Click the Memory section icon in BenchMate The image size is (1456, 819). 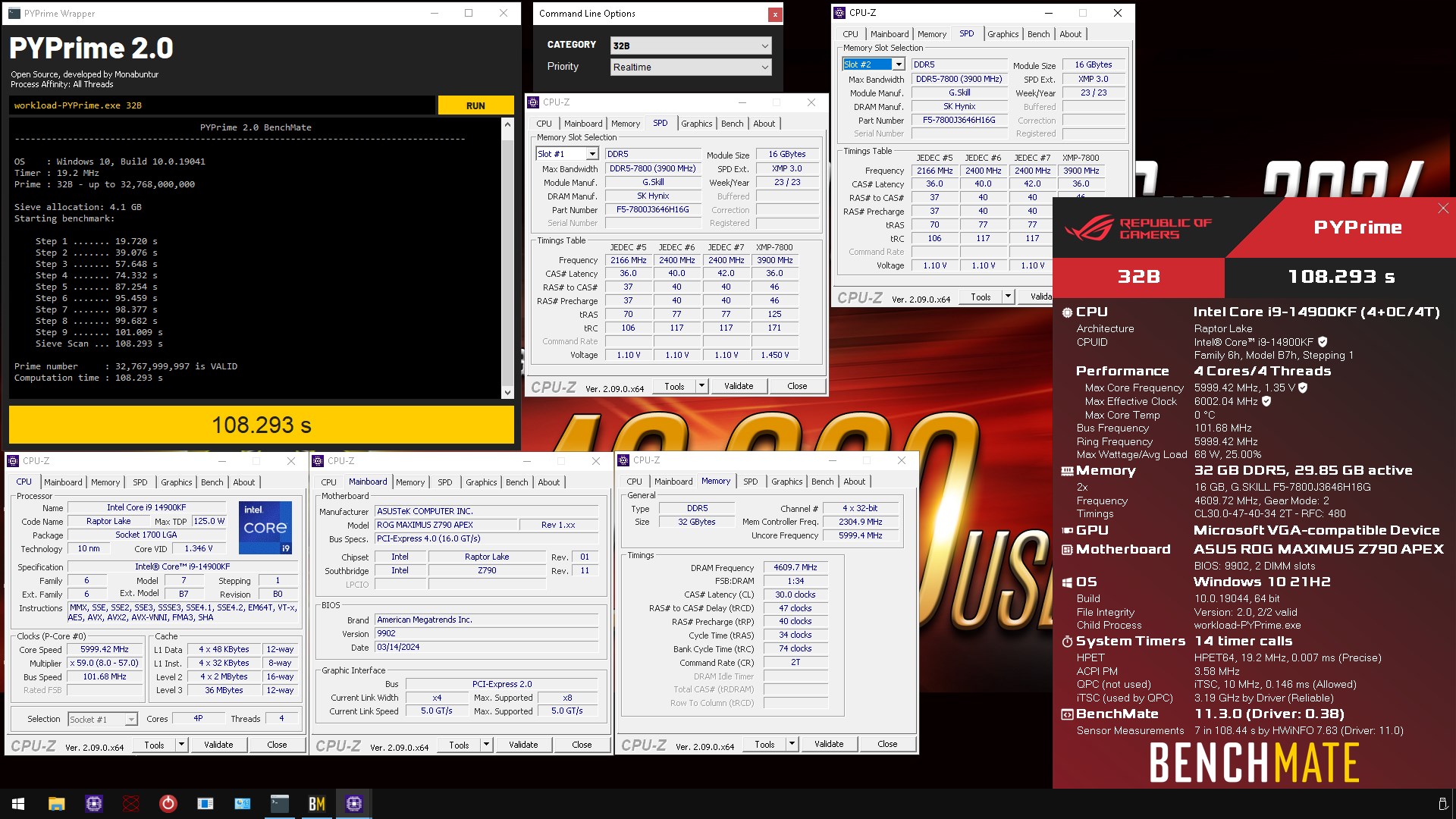pyautogui.click(x=1067, y=471)
